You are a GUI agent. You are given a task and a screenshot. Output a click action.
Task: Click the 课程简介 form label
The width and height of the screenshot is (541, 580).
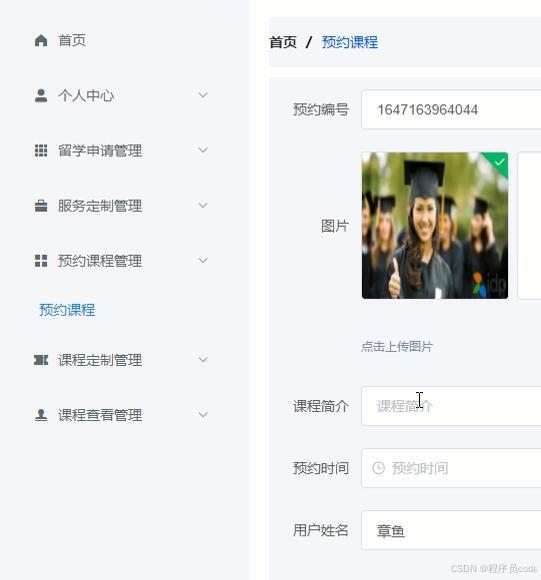321,406
